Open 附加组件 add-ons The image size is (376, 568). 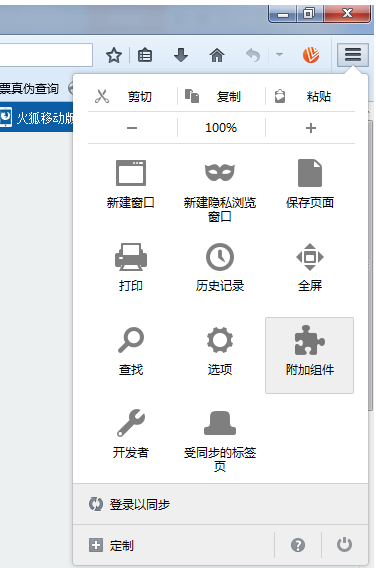pos(309,355)
